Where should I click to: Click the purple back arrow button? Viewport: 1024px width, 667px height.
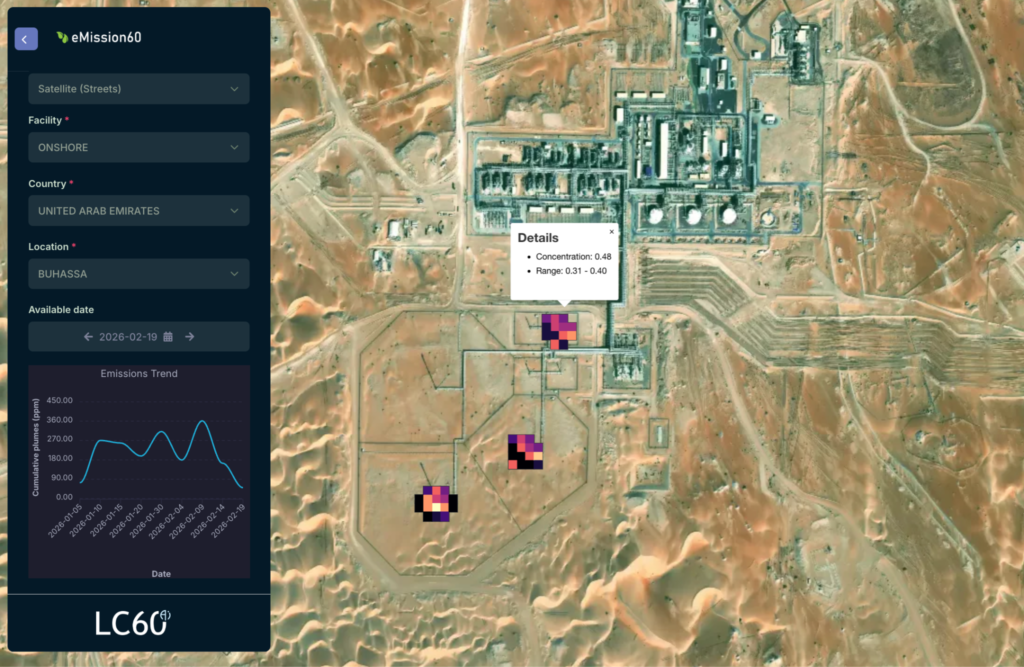pos(26,39)
